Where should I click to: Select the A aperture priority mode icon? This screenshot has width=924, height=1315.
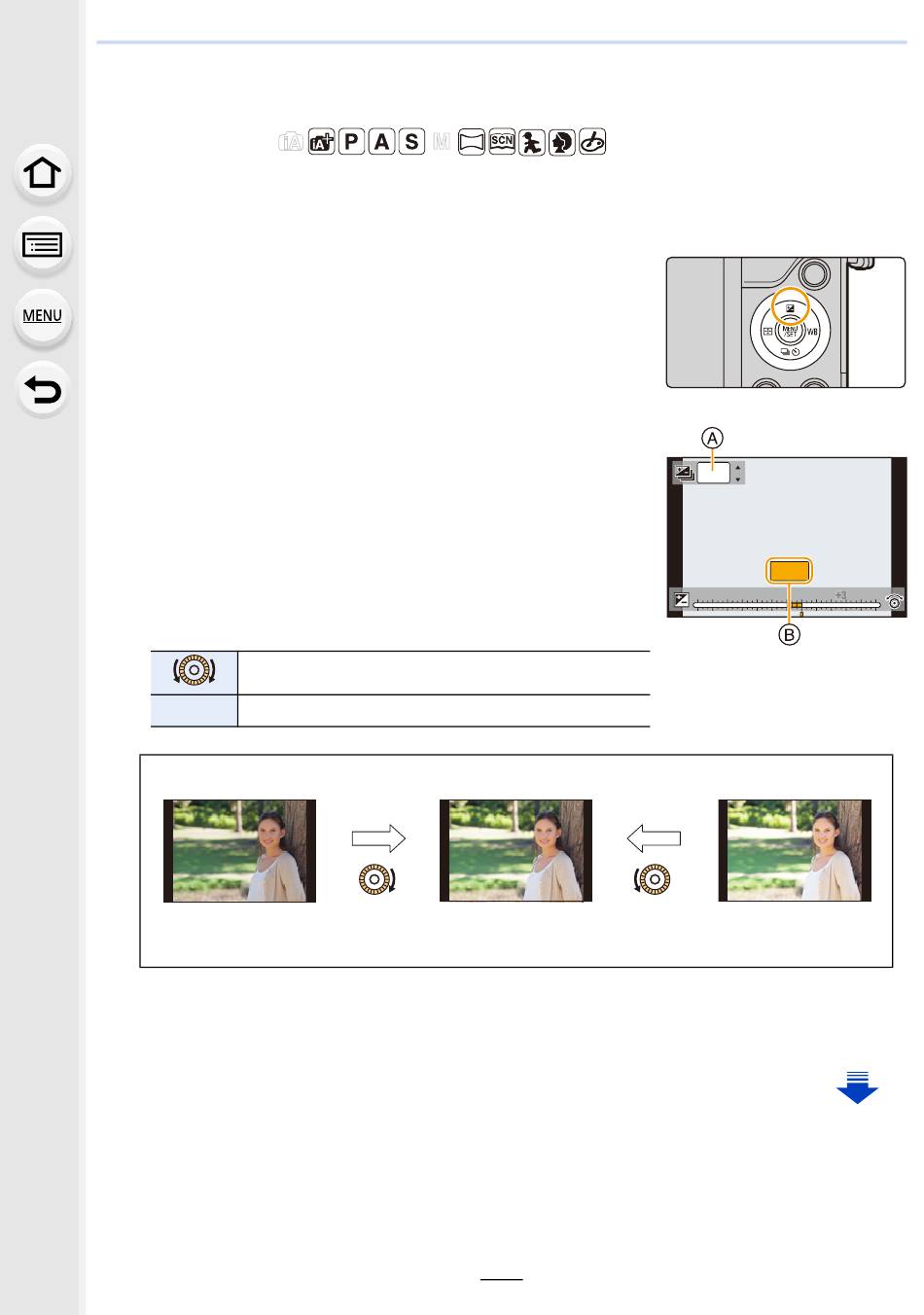381,142
